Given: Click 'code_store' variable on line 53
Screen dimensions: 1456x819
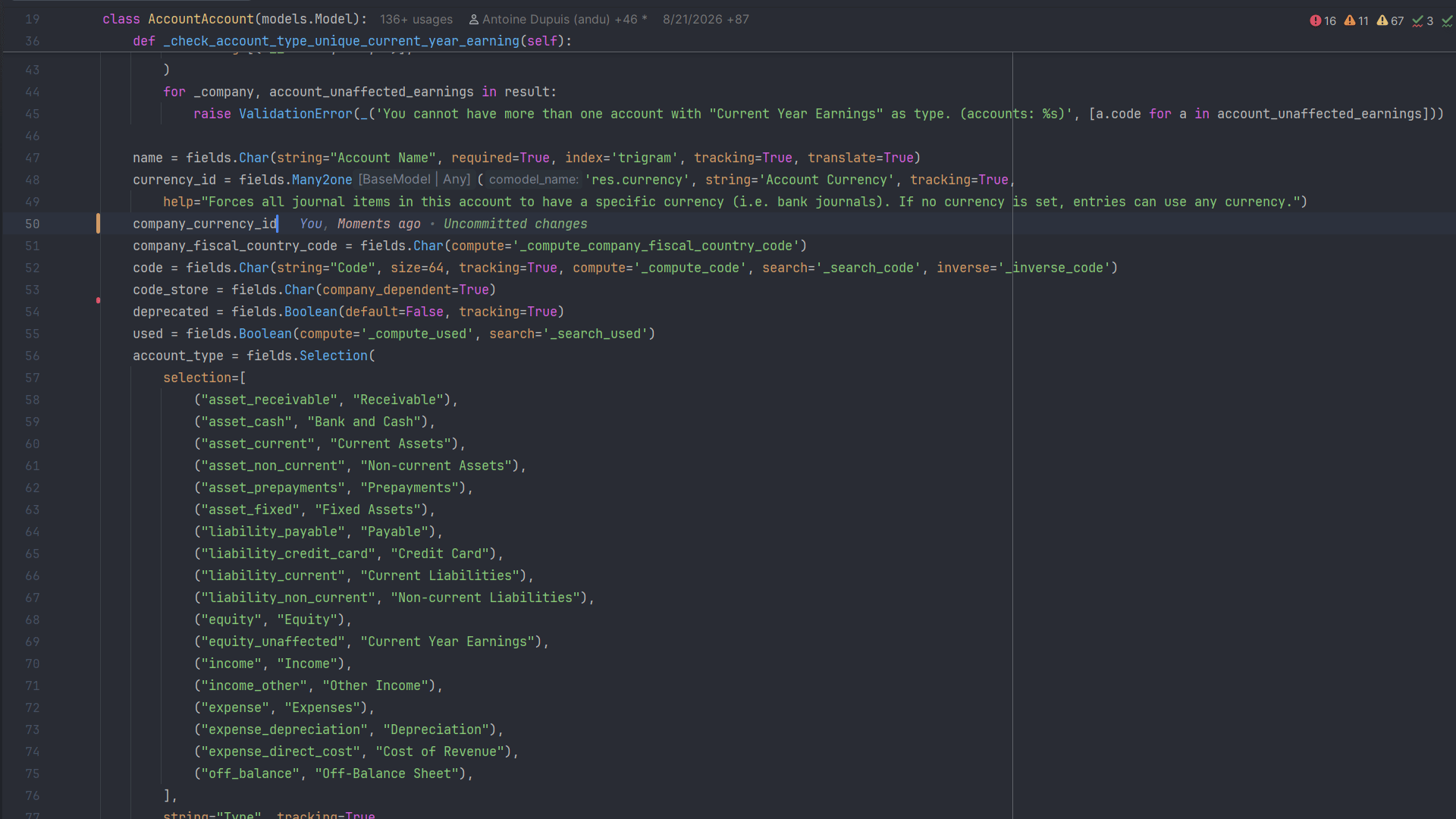Looking at the screenshot, I should 171,290.
